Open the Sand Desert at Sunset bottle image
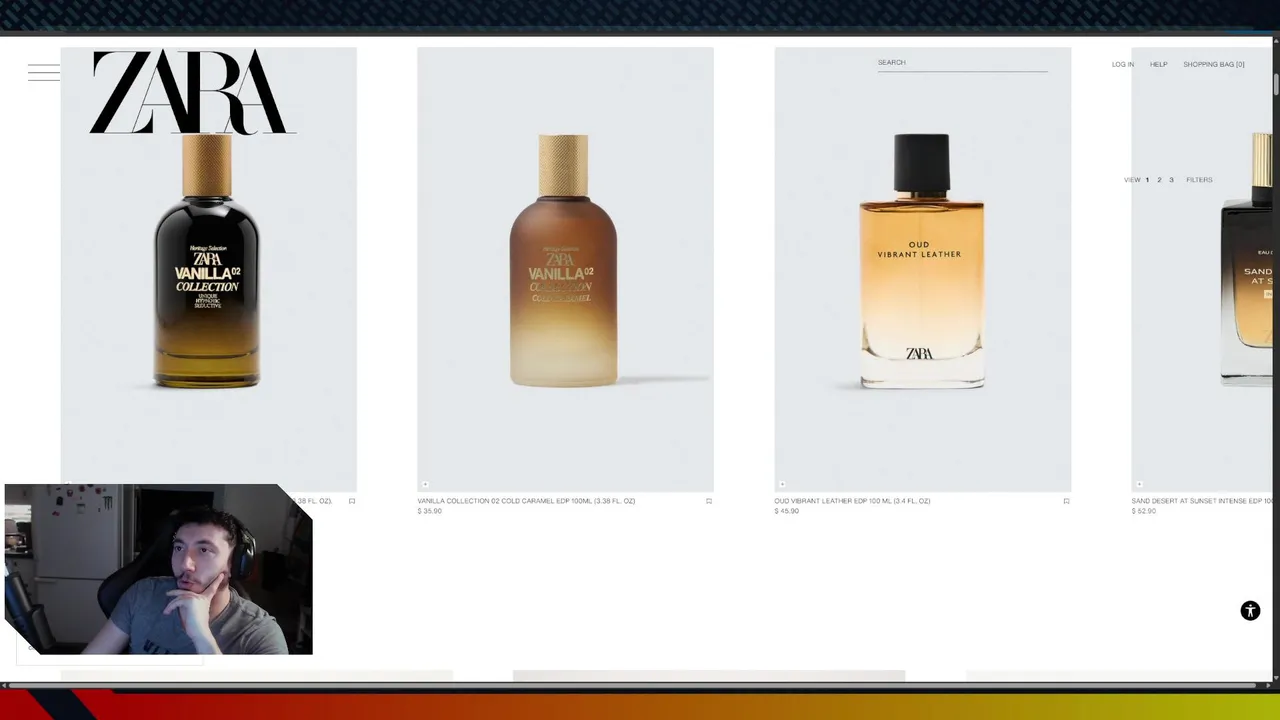This screenshot has height=720, width=1280. 1201,269
